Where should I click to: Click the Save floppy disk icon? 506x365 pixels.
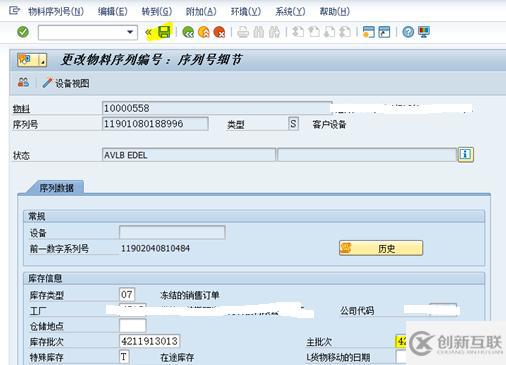coord(164,32)
